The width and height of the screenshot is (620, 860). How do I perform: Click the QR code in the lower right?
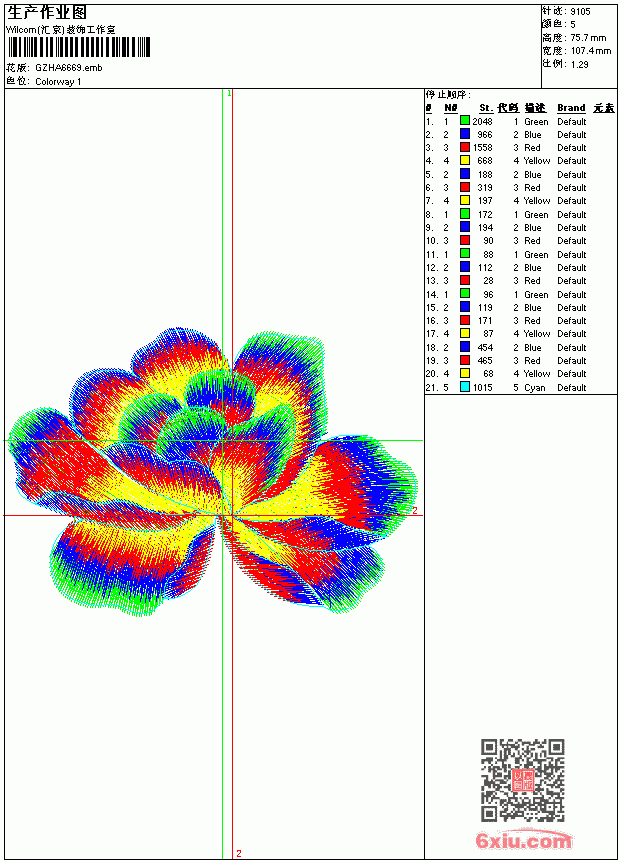523,780
